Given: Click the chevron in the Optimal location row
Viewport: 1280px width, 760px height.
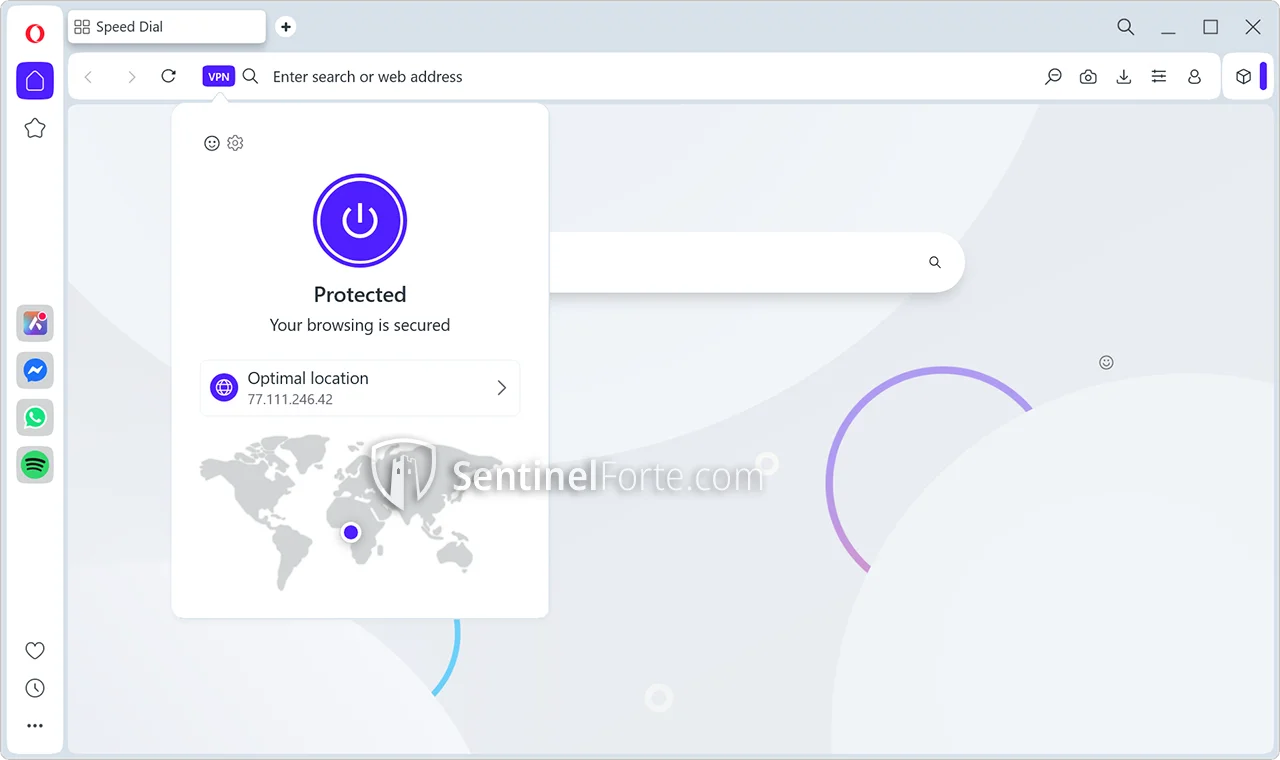Looking at the screenshot, I should (x=502, y=388).
